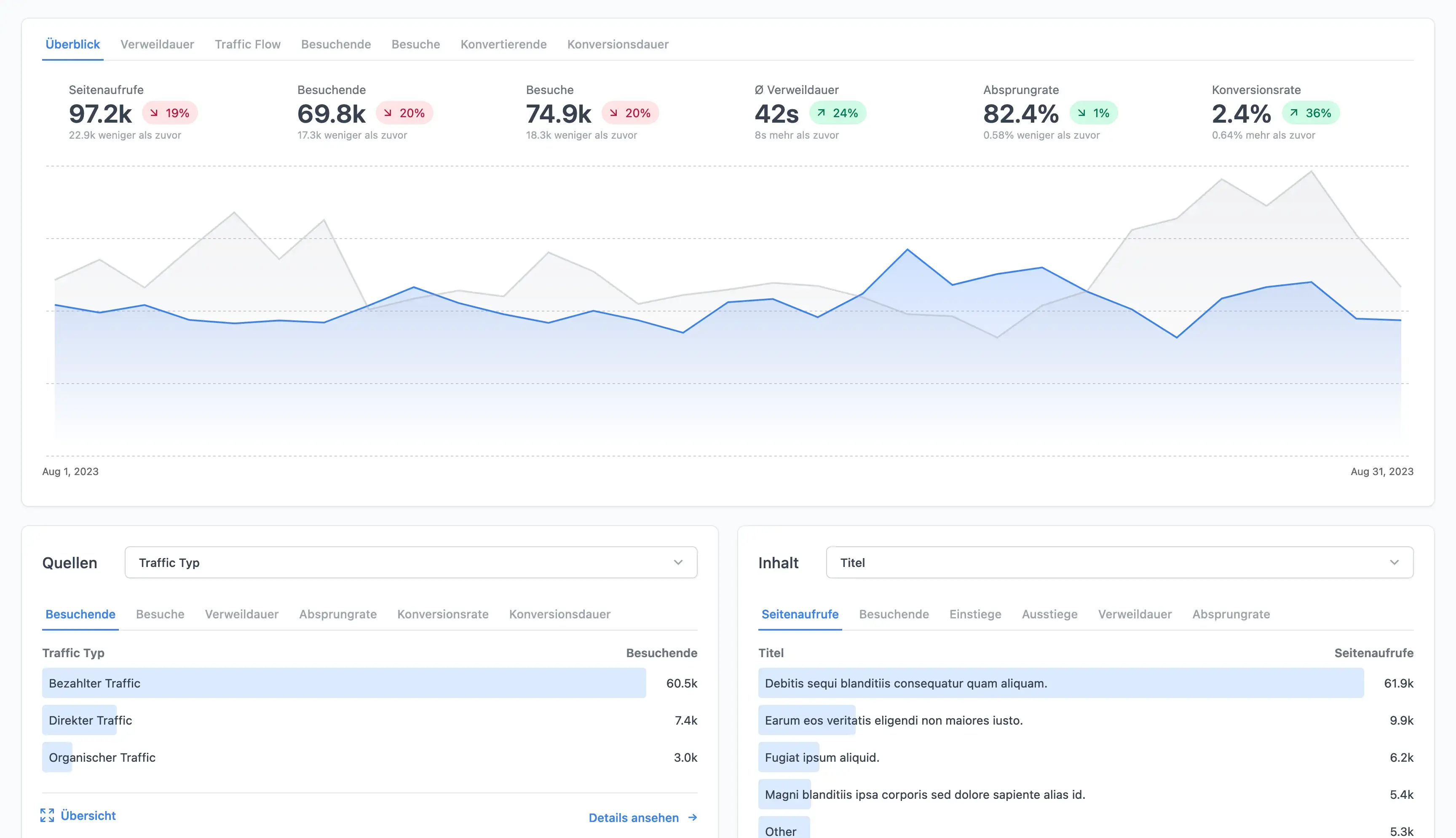Click the Absprungrate 1% trend badge
This screenshot has height=838, width=1456.
pyautogui.click(x=1093, y=113)
